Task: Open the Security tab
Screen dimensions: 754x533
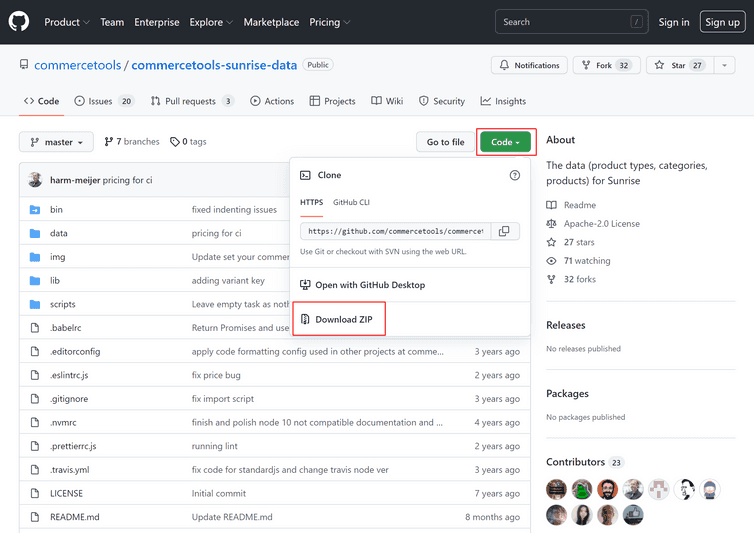Action: click(442, 101)
